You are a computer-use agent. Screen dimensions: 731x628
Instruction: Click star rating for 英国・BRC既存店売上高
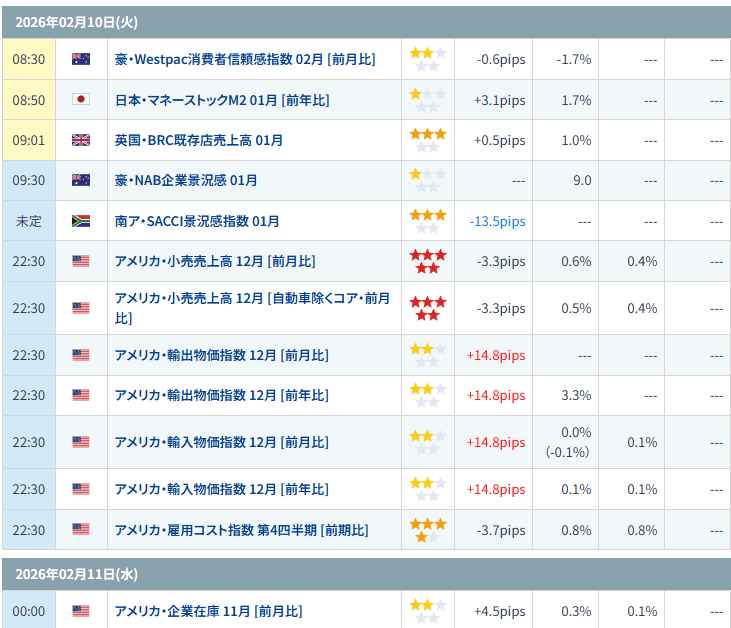coord(428,140)
